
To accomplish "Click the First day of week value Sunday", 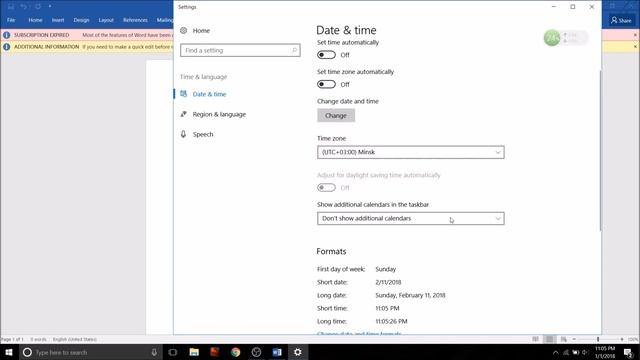I will (x=385, y=269).
